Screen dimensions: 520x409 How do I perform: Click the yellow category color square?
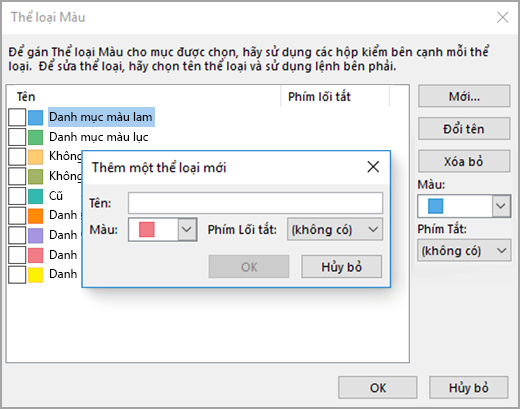35,275
